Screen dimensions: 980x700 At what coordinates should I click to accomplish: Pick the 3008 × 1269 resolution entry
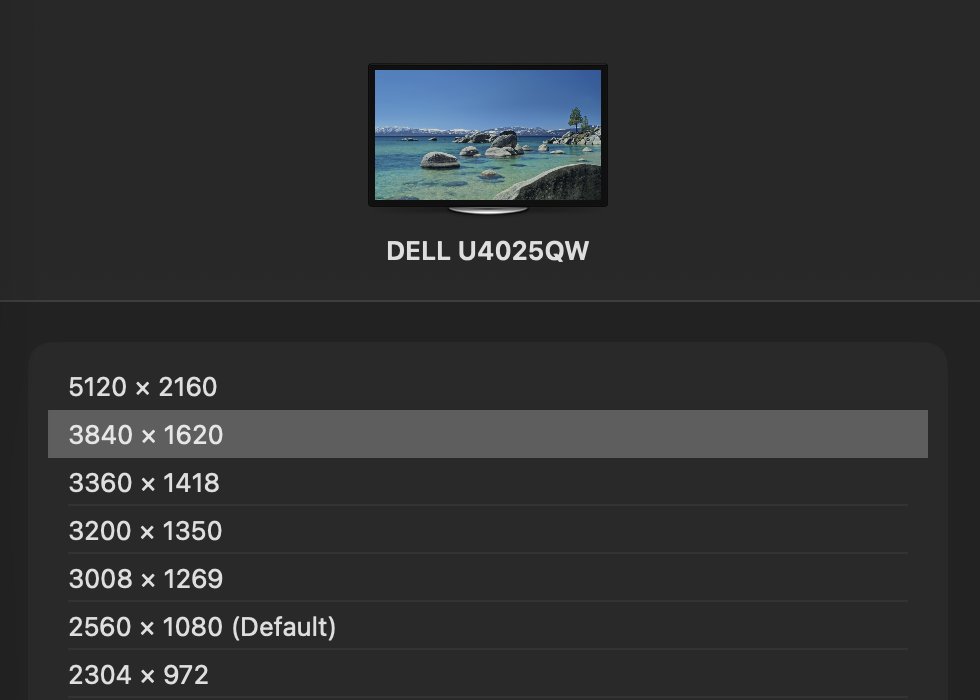click(145, 579)
